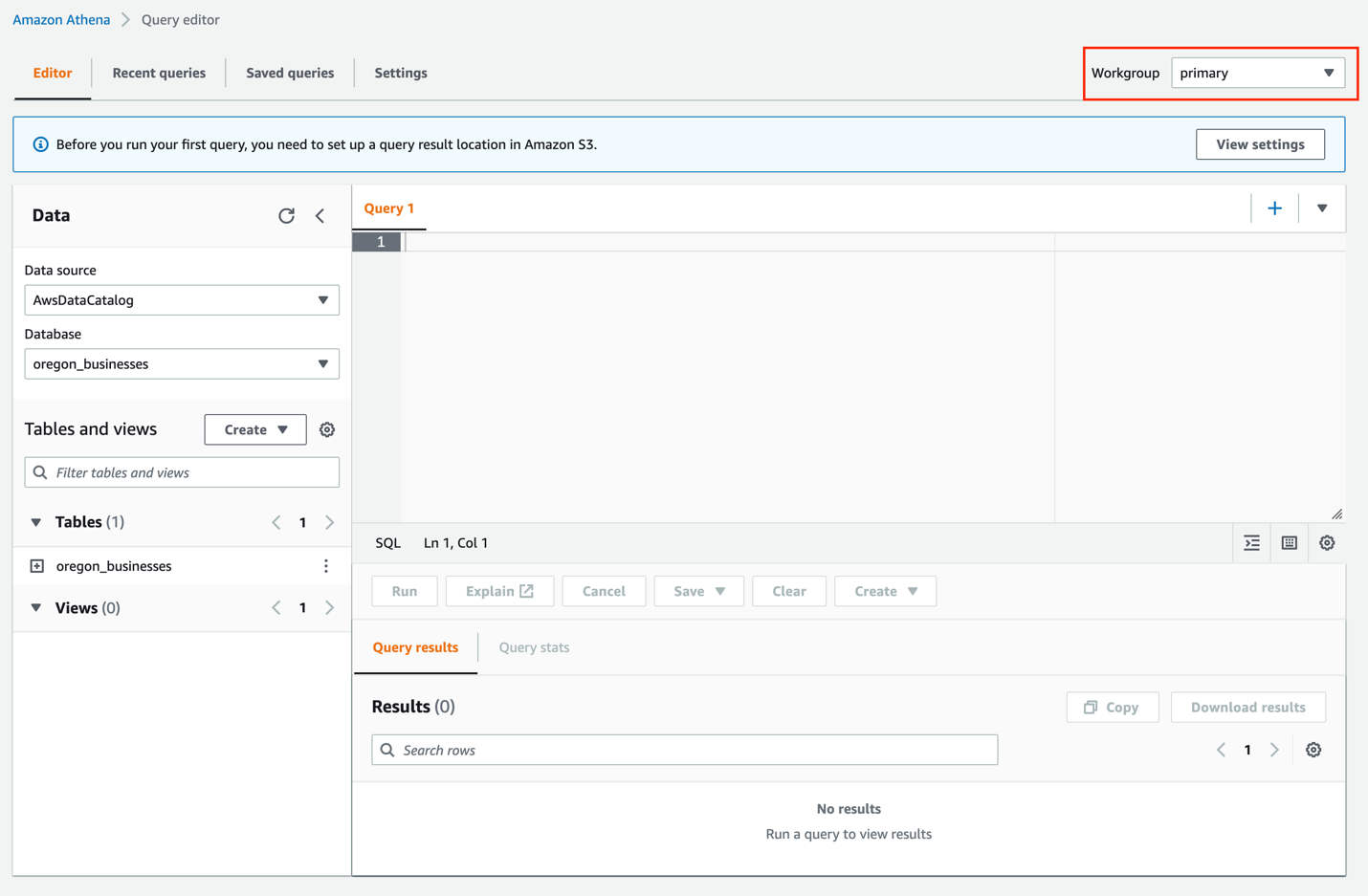Collapse the Tables (1) section
This screenshot has width=1368, height=896.
[x=35, y=522]
